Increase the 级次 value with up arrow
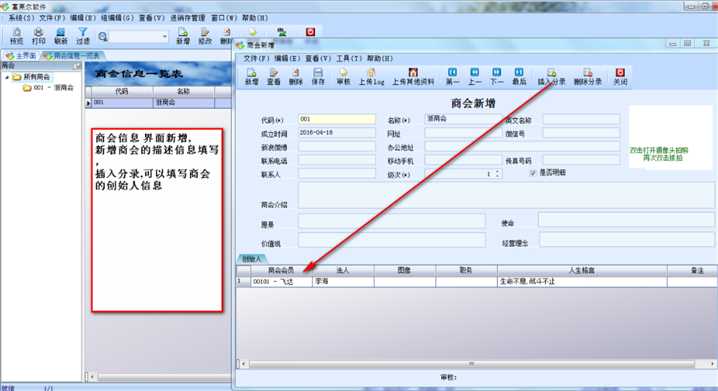Image resolution: width=718 pixels, height=391 pixels. (x=498, y=171)
